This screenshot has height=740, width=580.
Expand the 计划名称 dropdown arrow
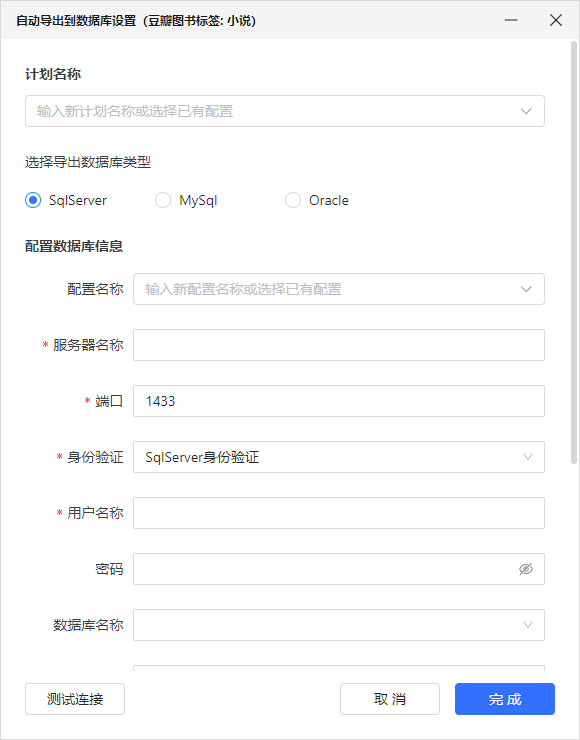[x=526, y=111]
